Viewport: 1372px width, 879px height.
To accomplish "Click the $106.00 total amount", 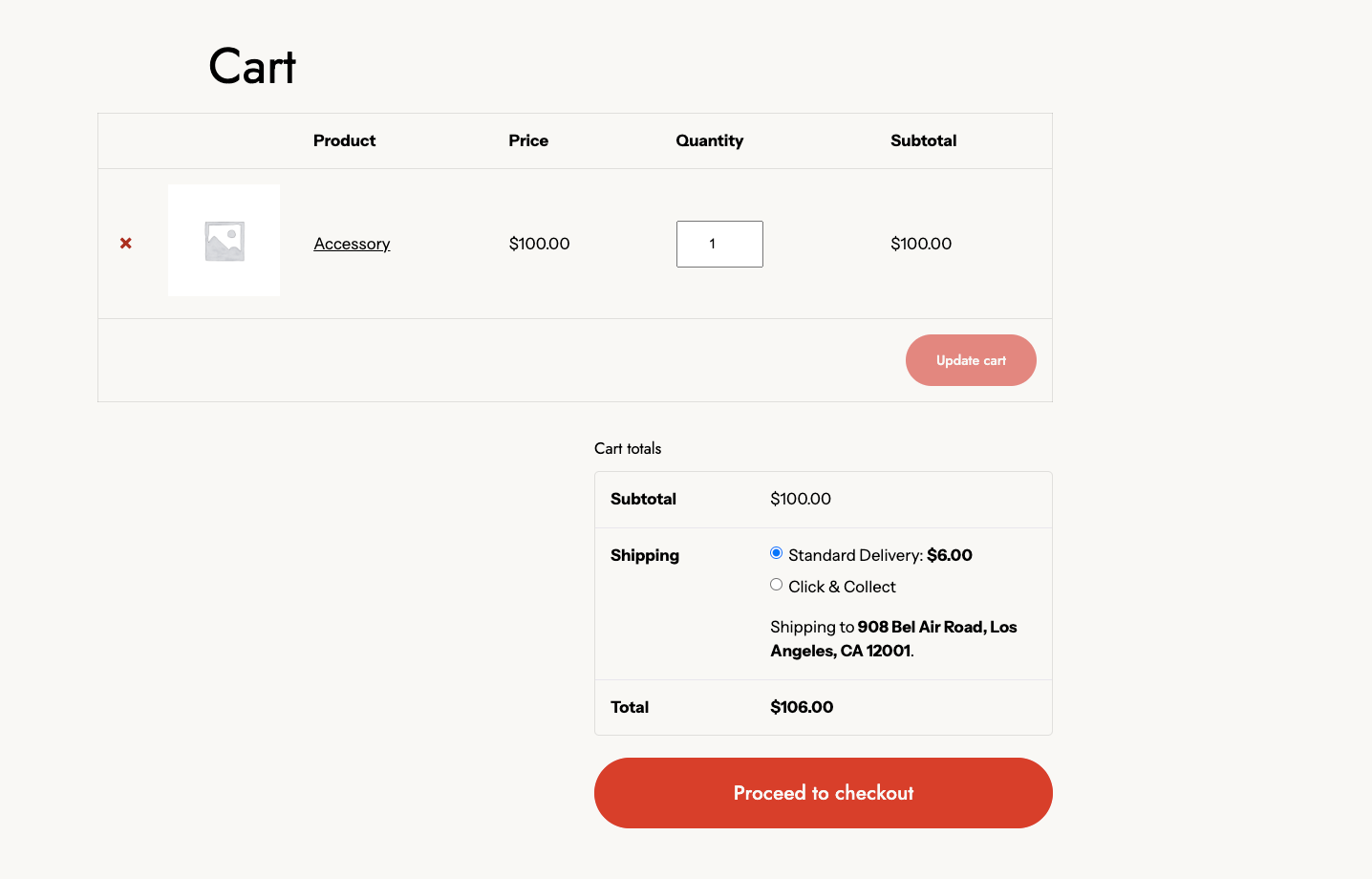I will click(802, 707).
